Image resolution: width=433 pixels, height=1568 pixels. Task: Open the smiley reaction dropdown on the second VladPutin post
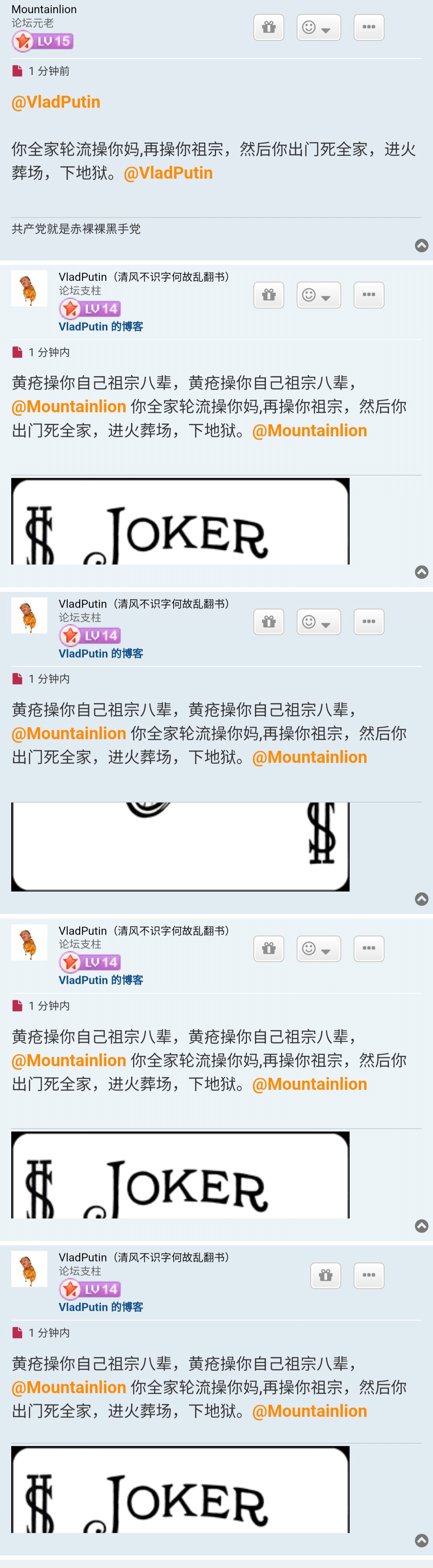318,622
